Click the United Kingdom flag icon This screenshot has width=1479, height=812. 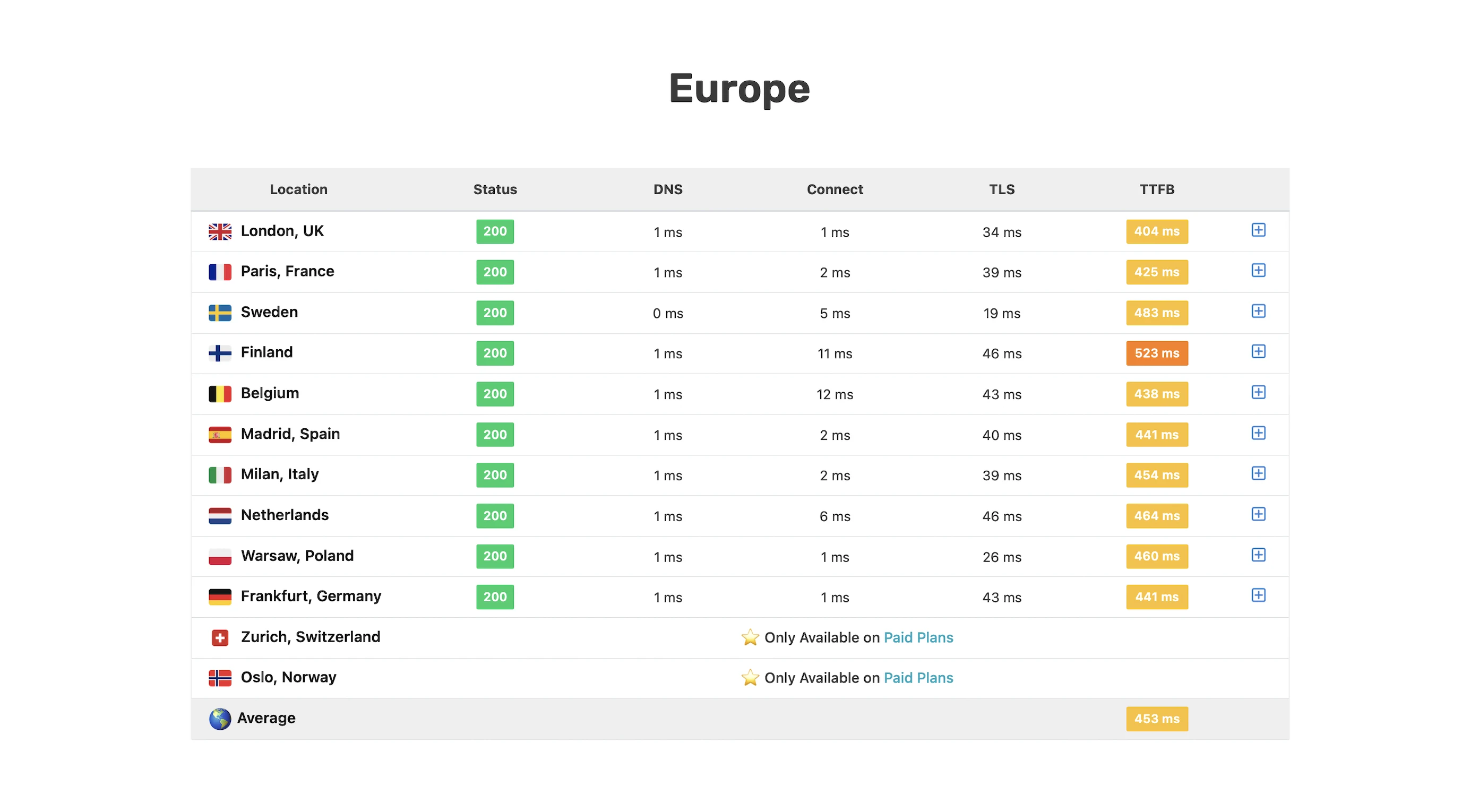tap(220, 231)
